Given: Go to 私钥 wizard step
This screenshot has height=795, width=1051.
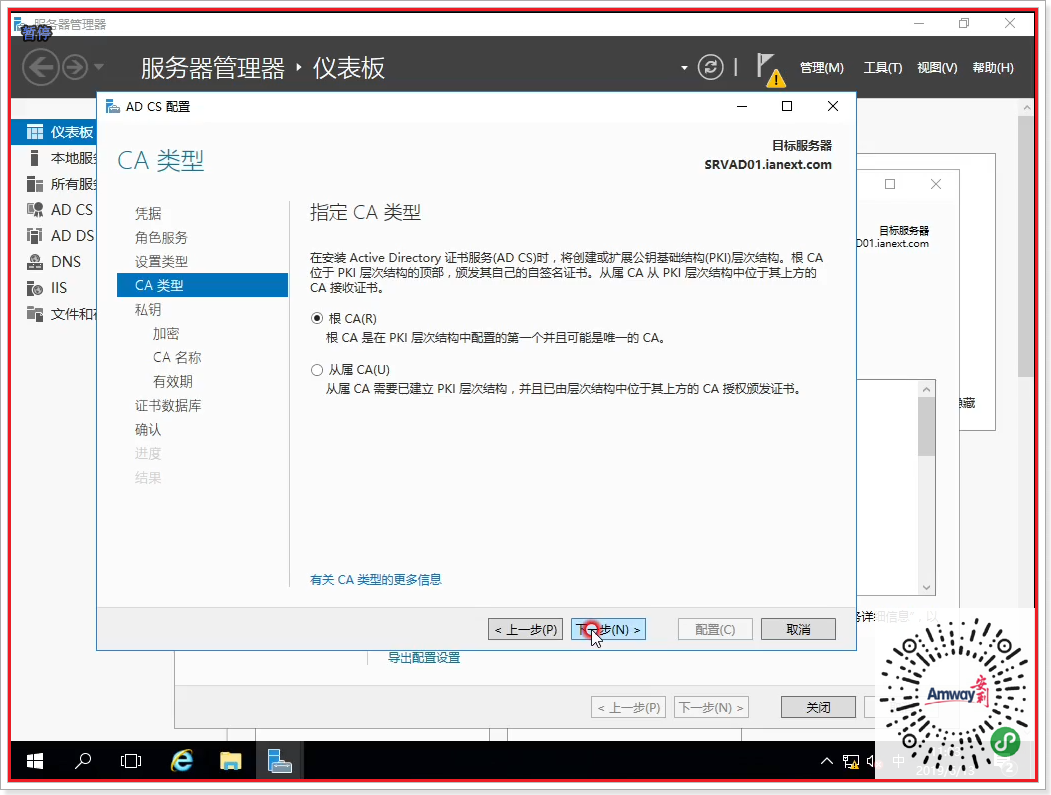Looking at the screenshot, I should click(x=148, y=310).
